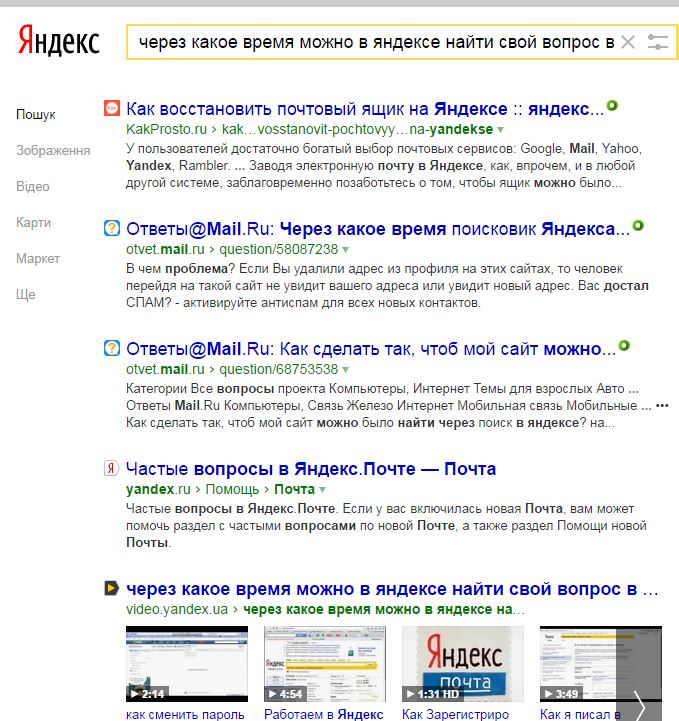Screen dimensions: 679x721
Task: Open 'Через какое время поисковик Яндекса' result
Action: tap(378, 229)
